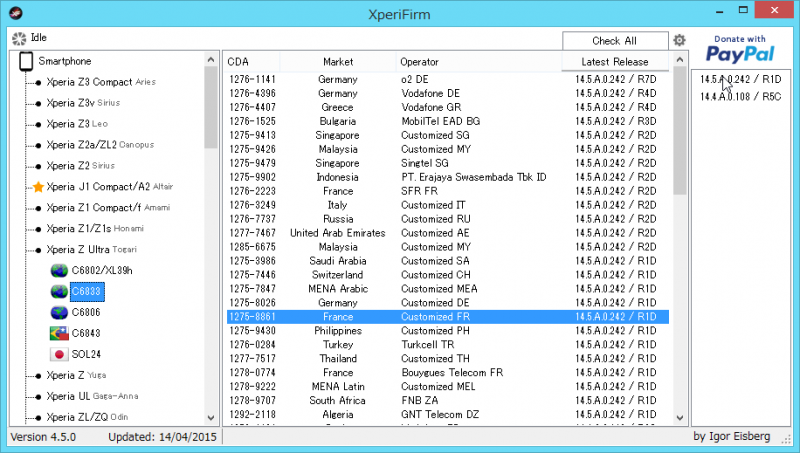
Task: Open the settings gear icon
Action: pos(679,40)
